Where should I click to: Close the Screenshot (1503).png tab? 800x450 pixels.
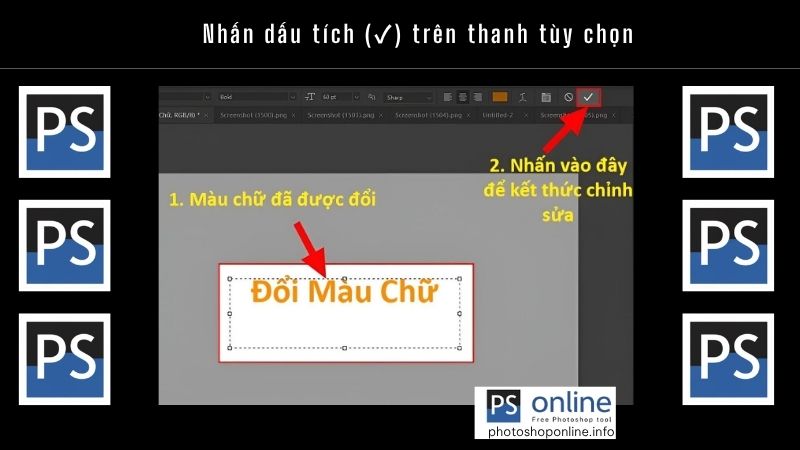(381, 116)
